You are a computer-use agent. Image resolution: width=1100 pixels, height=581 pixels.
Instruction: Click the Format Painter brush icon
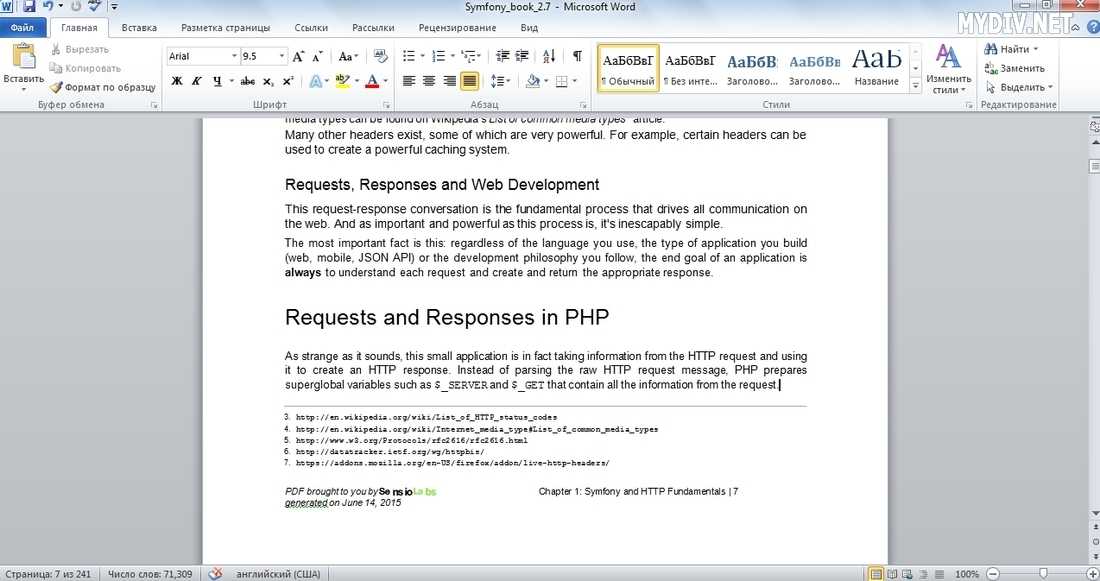pos(57,87)
